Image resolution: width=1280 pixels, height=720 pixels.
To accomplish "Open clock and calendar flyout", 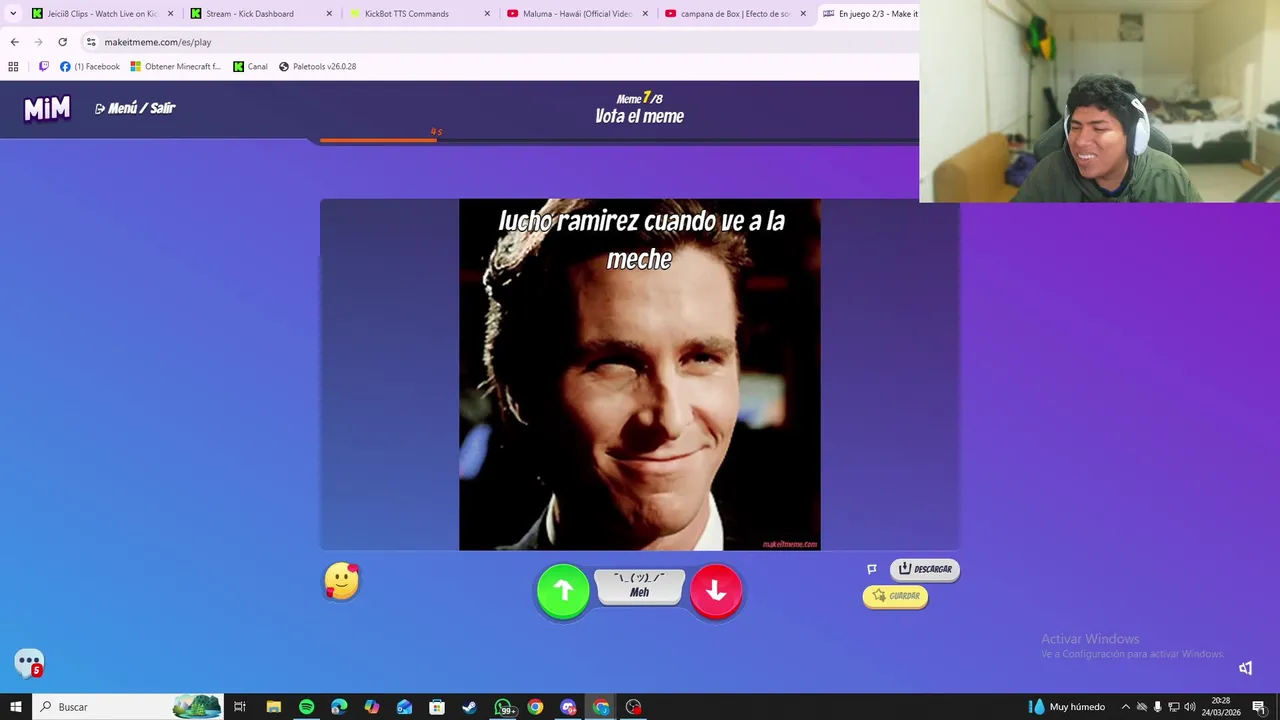I will pyautogui.click(x=1221, y=707).
